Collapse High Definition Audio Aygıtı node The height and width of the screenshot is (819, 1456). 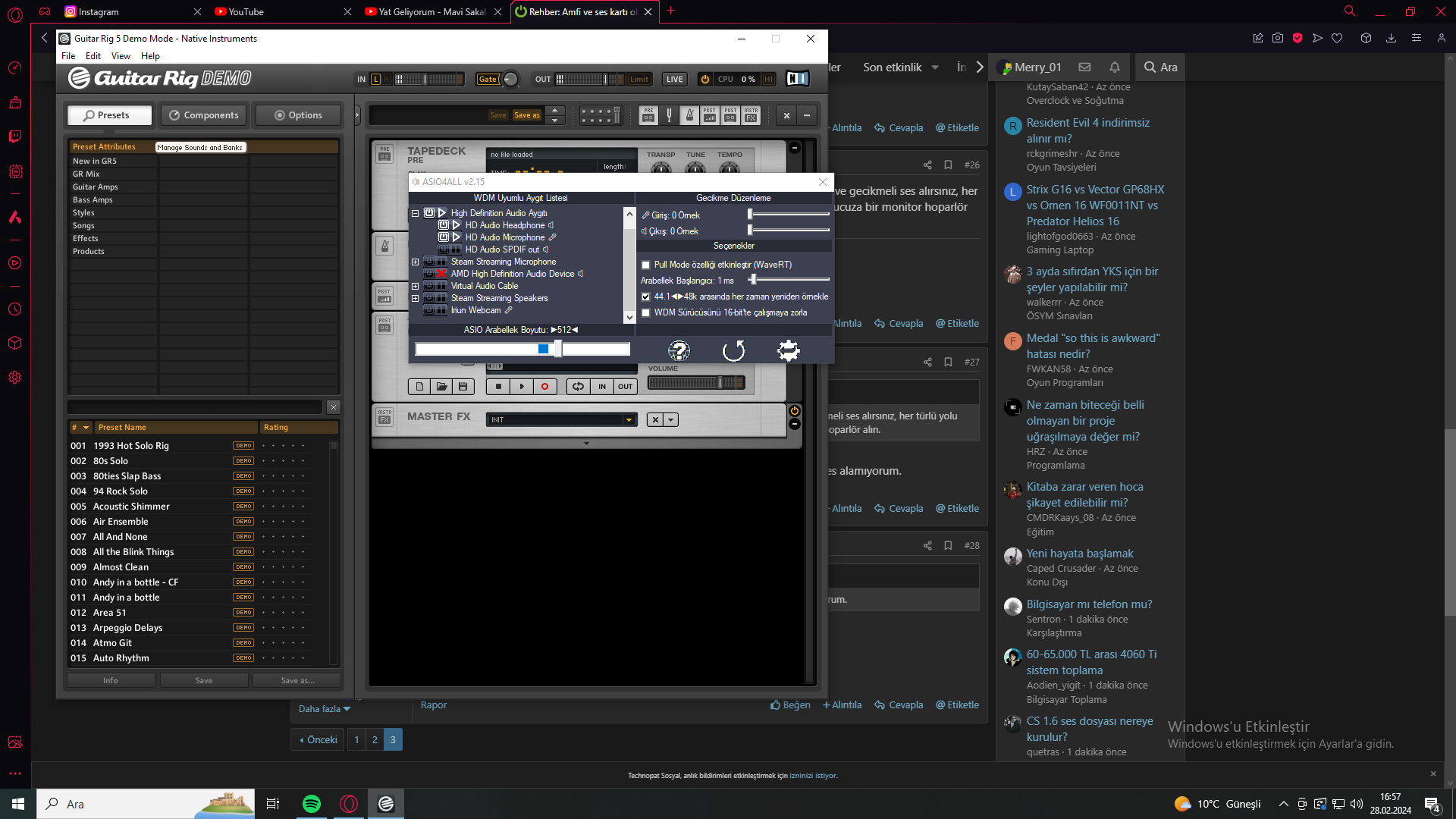click(x=415, y=213)
